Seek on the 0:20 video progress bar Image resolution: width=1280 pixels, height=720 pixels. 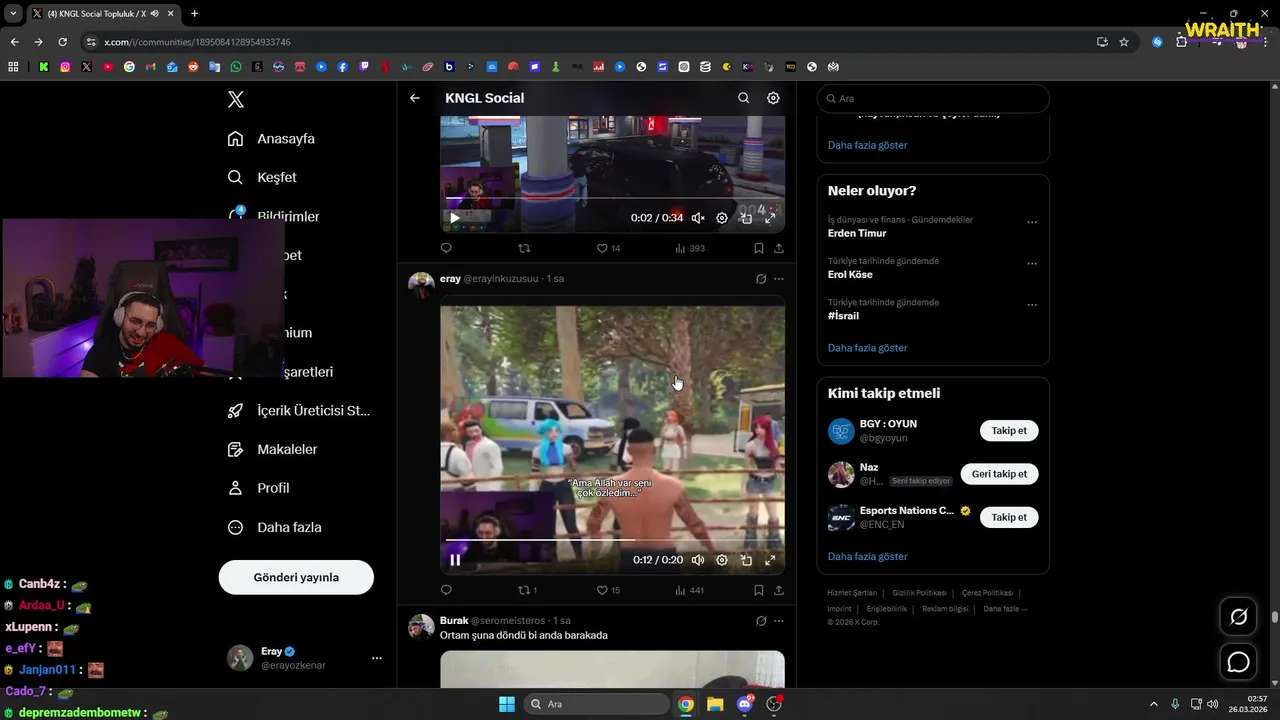click(612, 540)
